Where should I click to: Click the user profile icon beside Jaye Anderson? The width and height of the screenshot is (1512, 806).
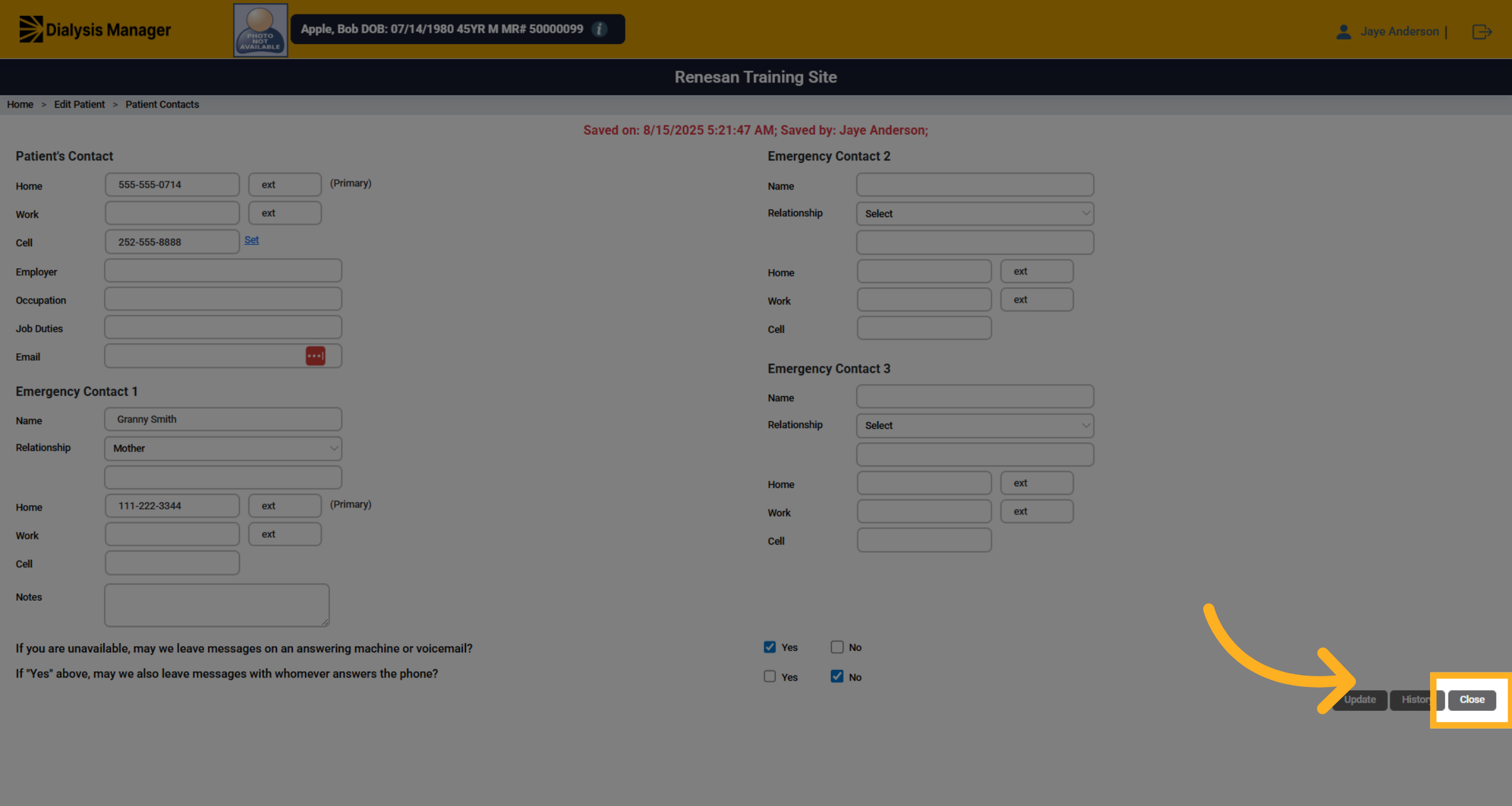point(1343,31)
